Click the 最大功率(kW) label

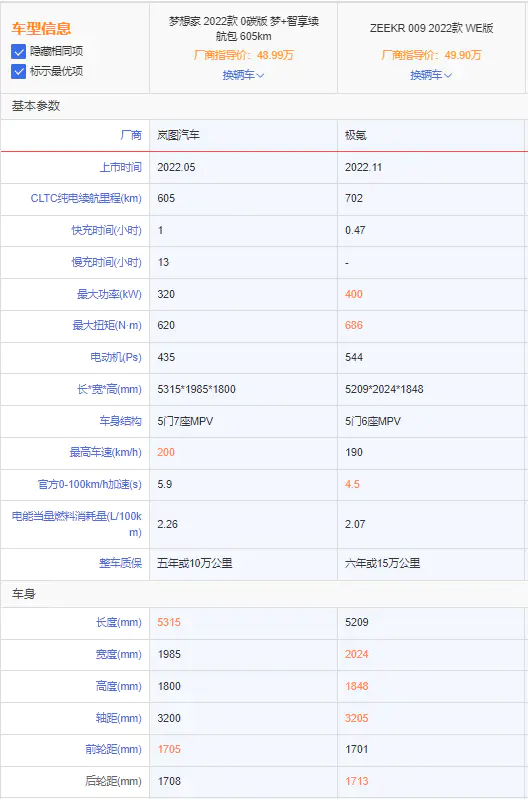tap(109, 294)
